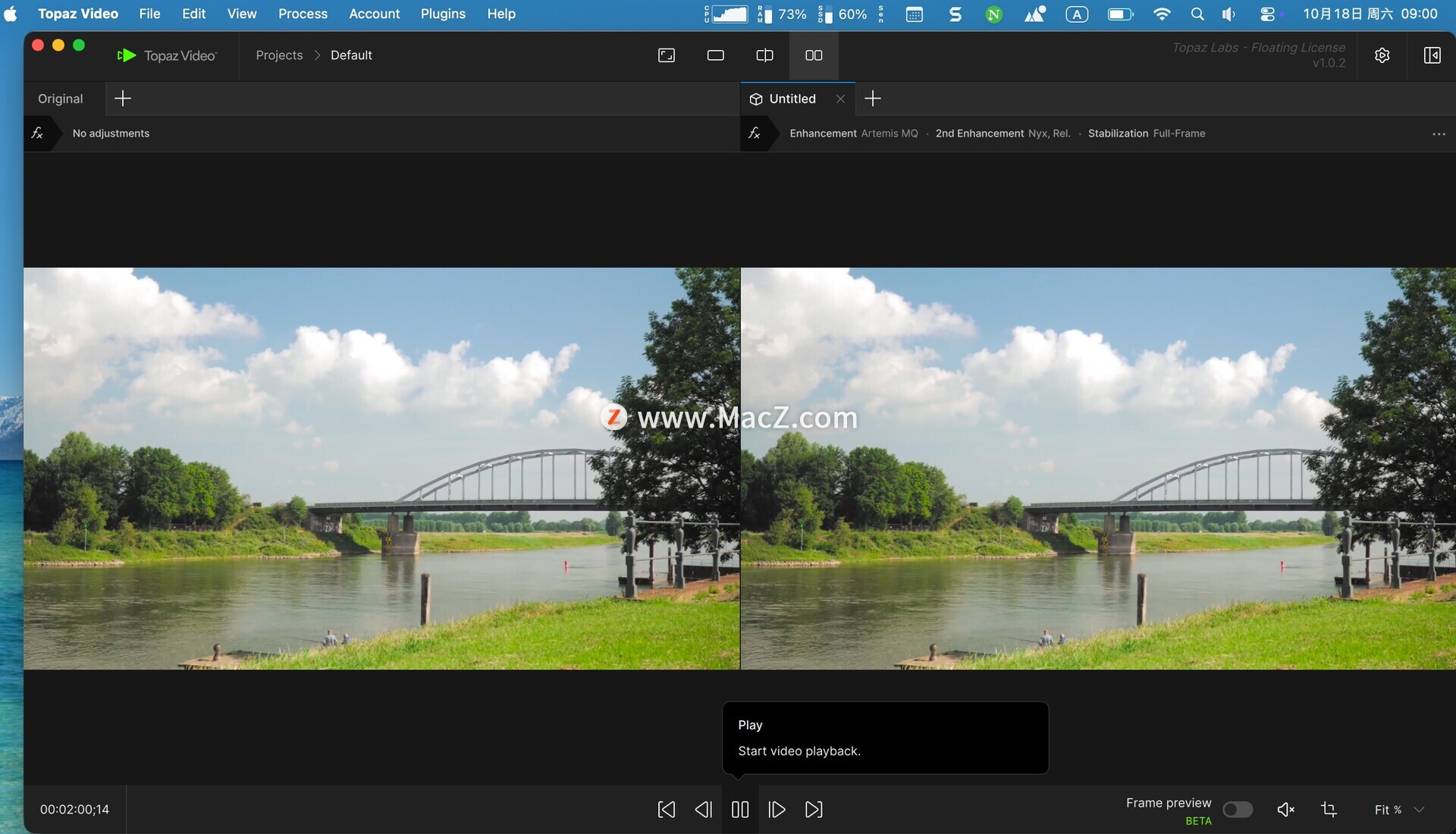
Task: Add new tab next to Original
Action: (x=122, y=99)
